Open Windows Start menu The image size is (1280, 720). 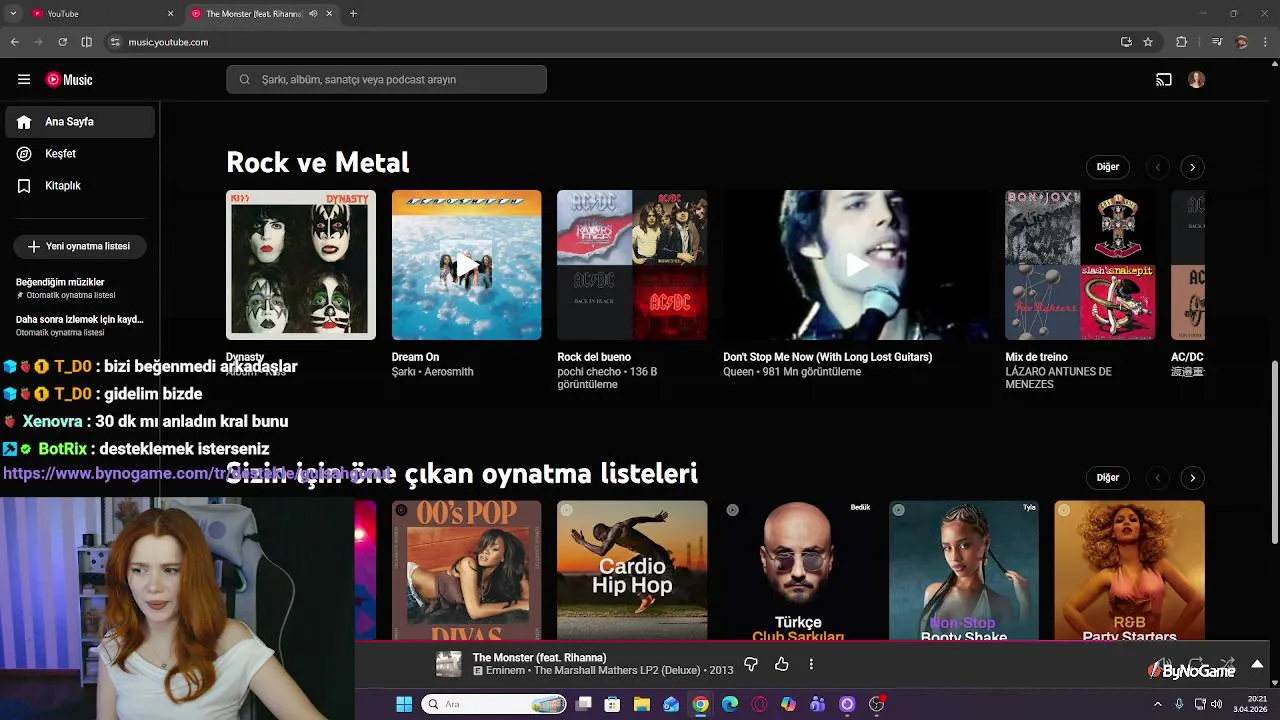(404, 704)
